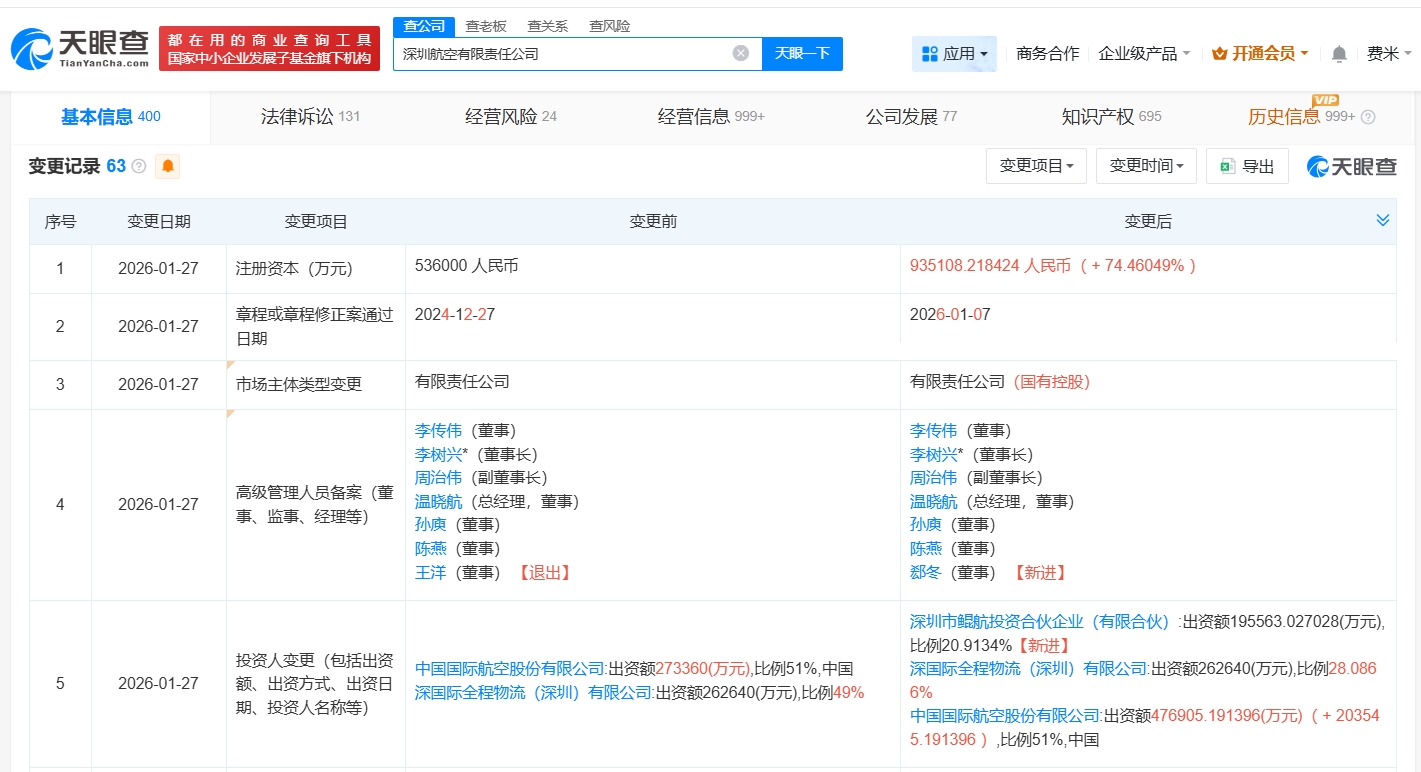Expand table rows via blue double chevron
The height and width of the screenshot is (772, 1421).
coord(1383,219)
